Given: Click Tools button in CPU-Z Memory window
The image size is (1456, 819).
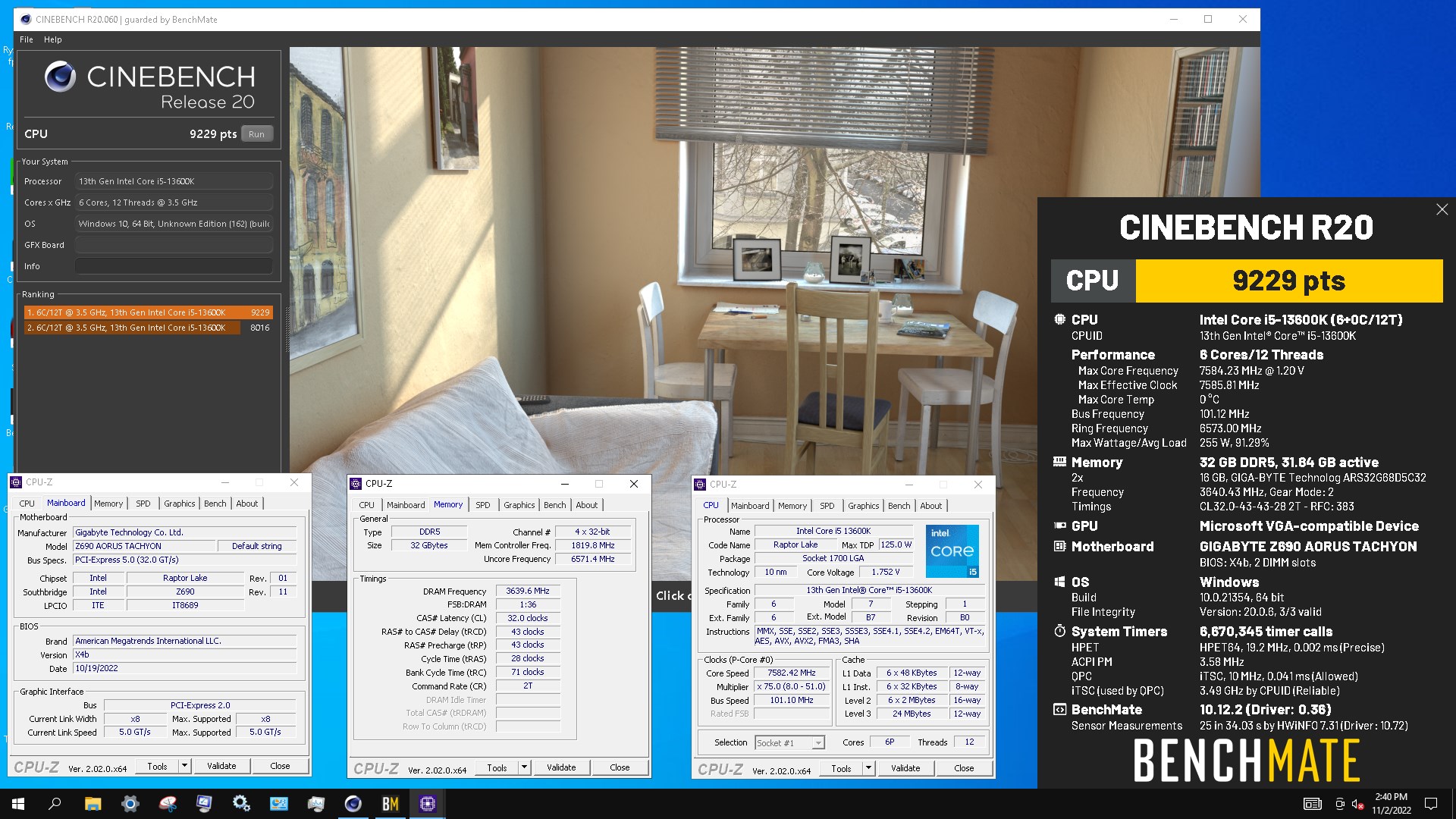Looking at the screenshot, I should [497, 767].
